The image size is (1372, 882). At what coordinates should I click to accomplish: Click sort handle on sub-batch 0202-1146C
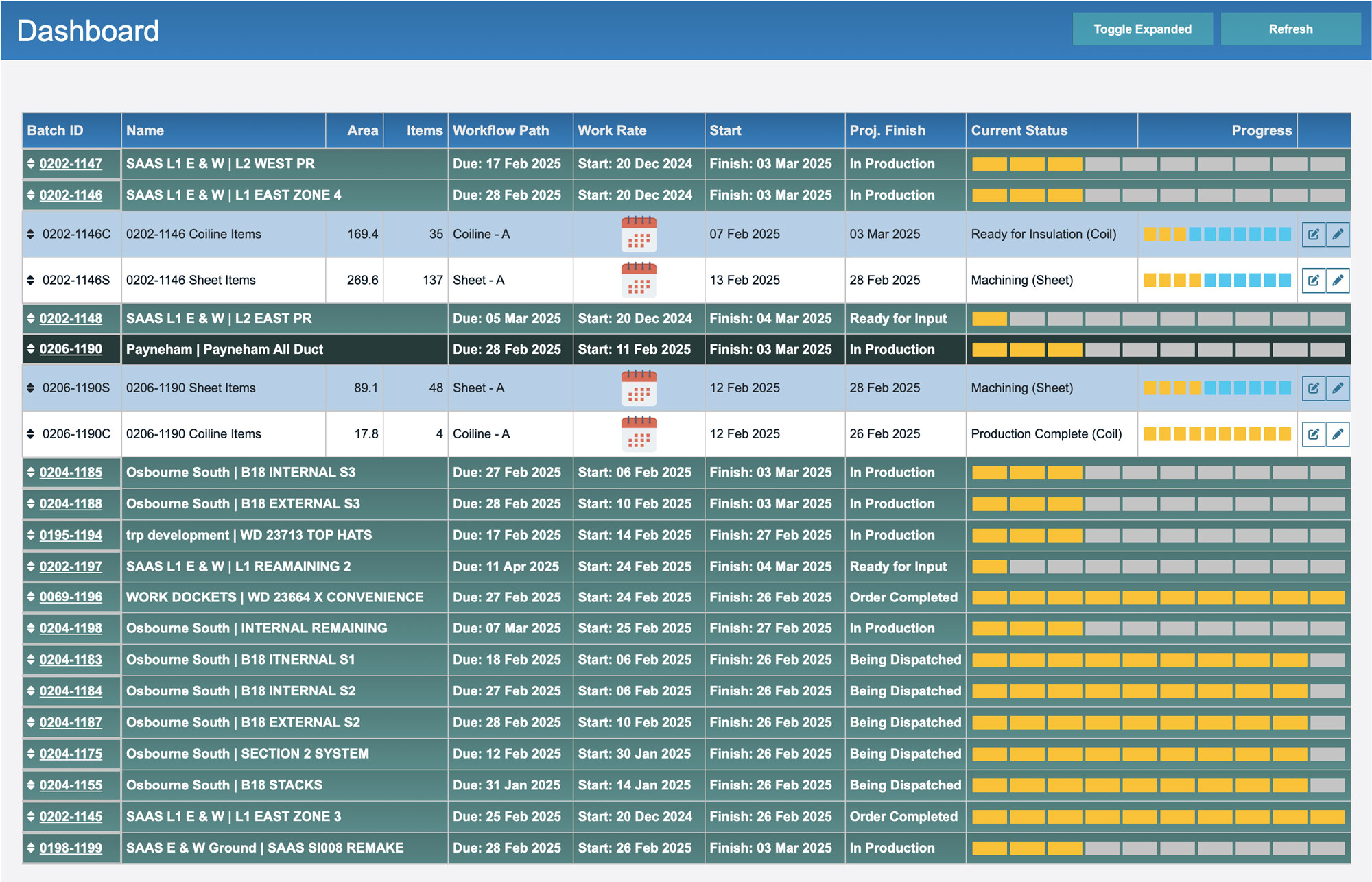pos(31,234)
